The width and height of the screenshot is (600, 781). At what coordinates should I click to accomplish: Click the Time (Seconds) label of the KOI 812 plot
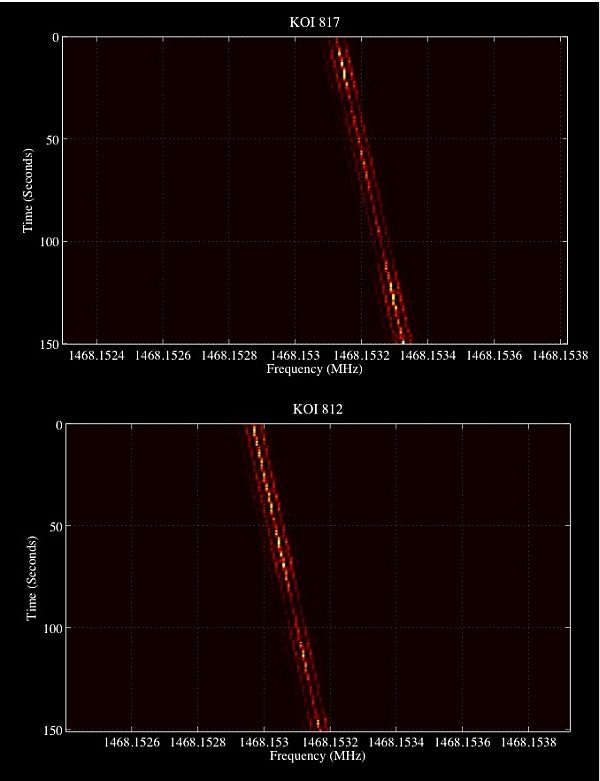31,578
